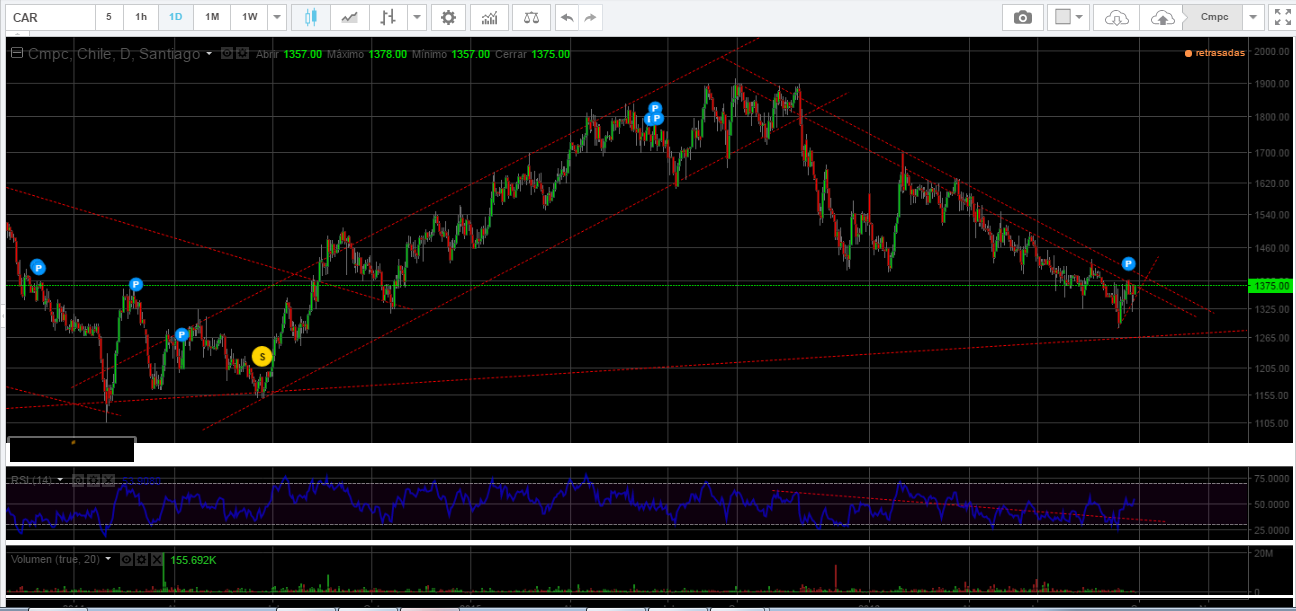
Task: Collapse the Cmpc legend with the minus box
Action: [x=16, y=54]
